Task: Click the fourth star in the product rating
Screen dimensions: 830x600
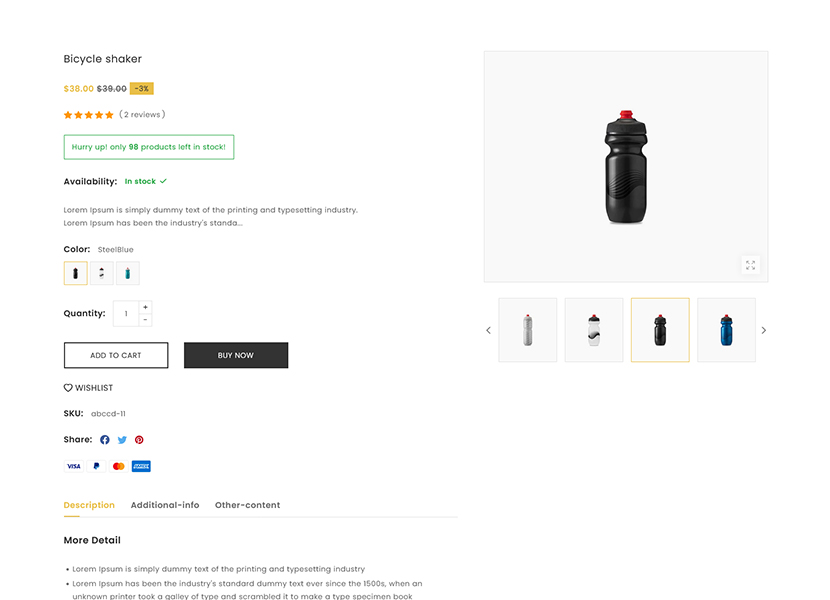Action: click(x=102, y=114)
